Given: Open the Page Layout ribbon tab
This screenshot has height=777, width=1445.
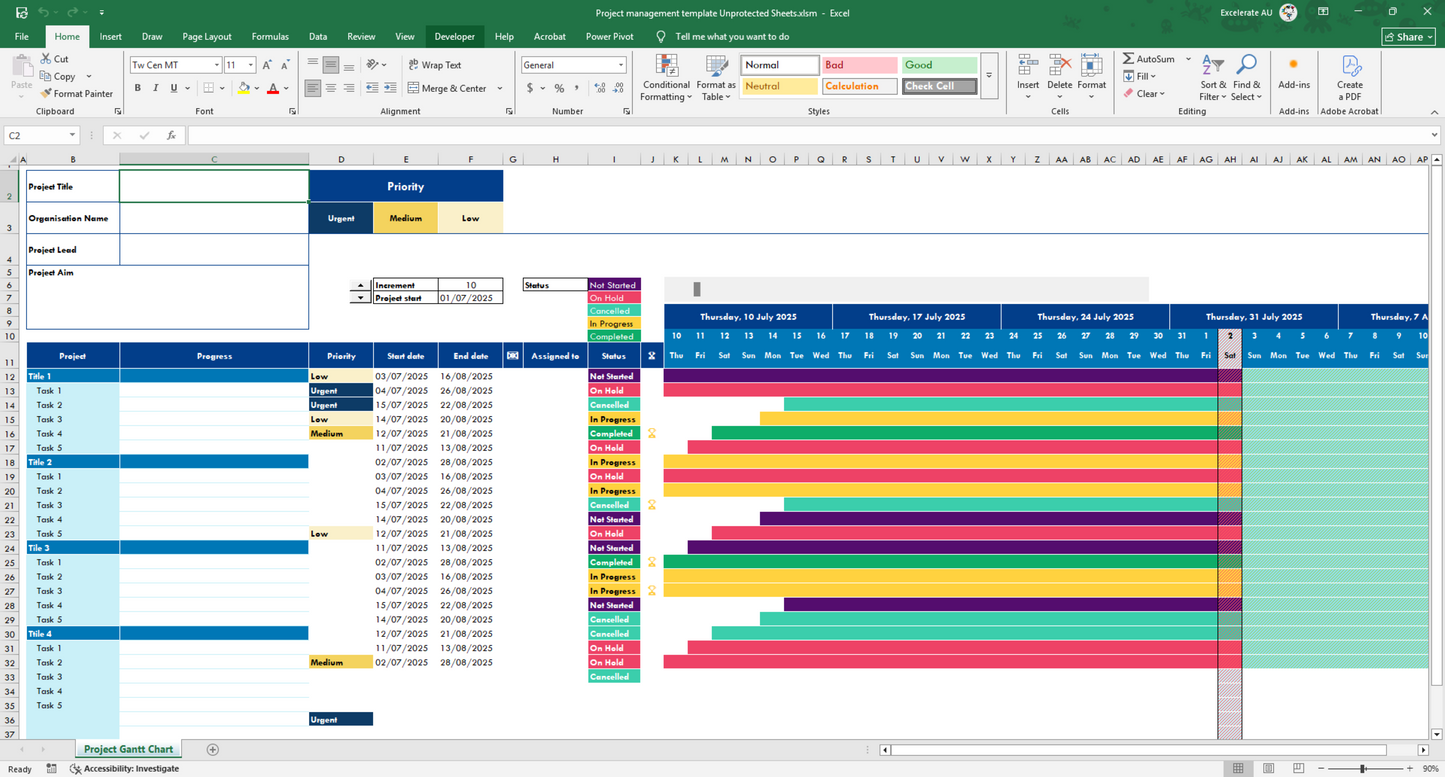Looking at the screenshot, I should [x=207, y=37].
